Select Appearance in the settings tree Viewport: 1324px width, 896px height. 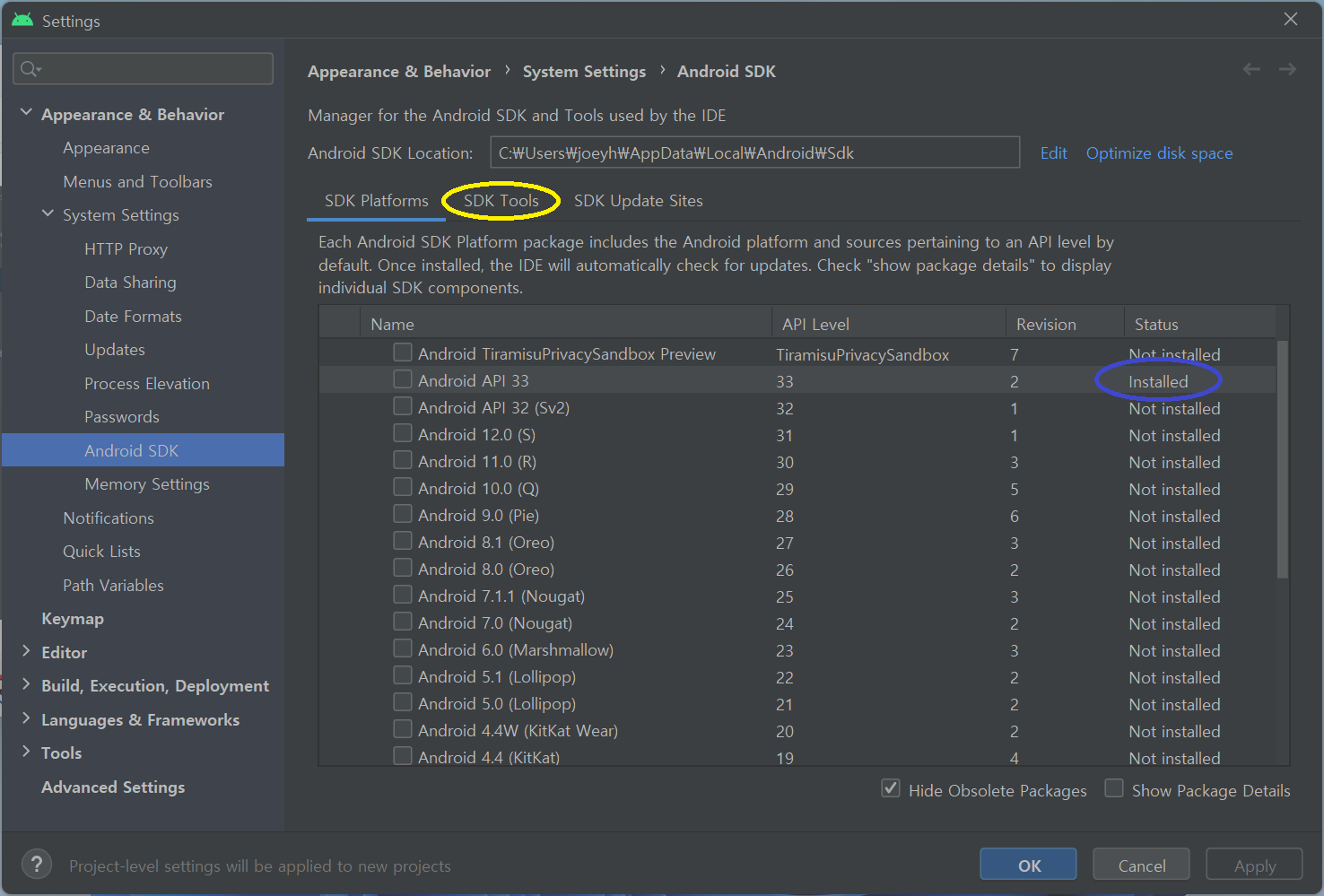pos(106,148)
